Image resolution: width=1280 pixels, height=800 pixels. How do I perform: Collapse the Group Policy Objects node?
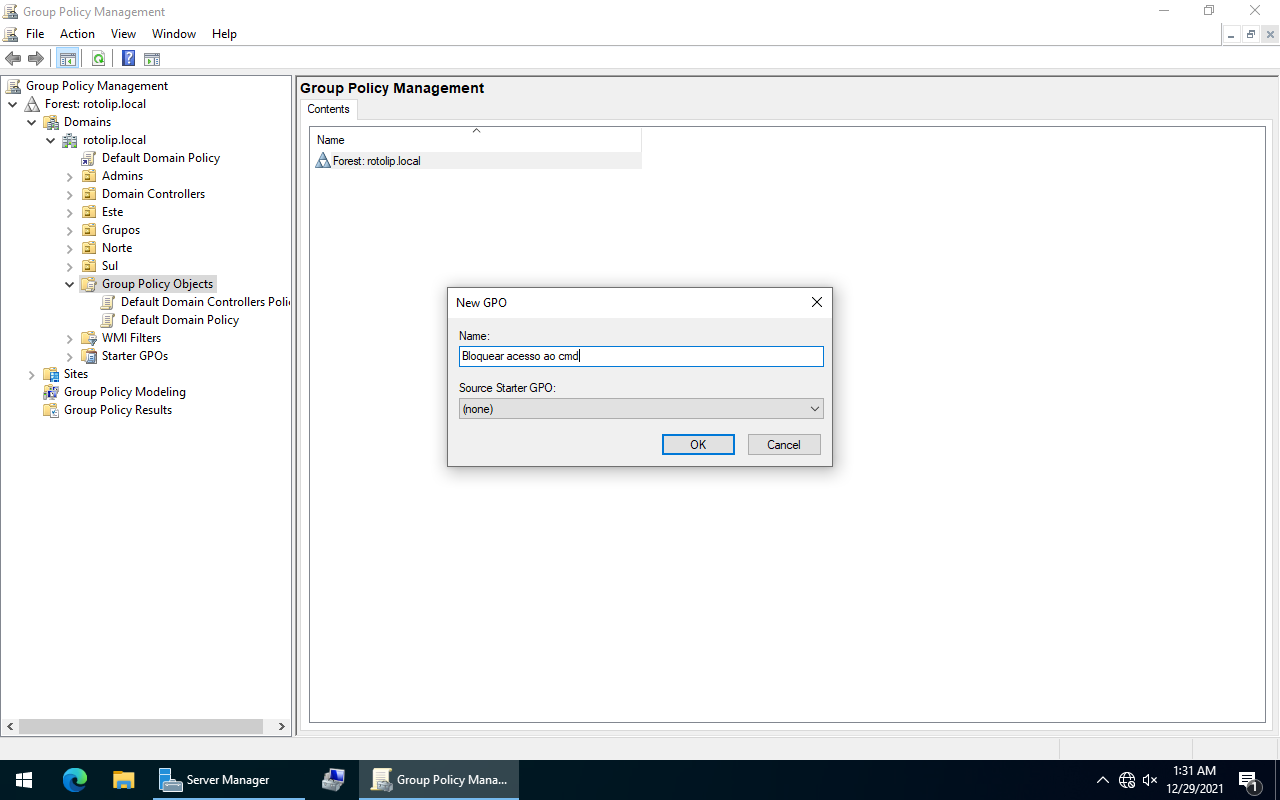(x=70, y=285)
